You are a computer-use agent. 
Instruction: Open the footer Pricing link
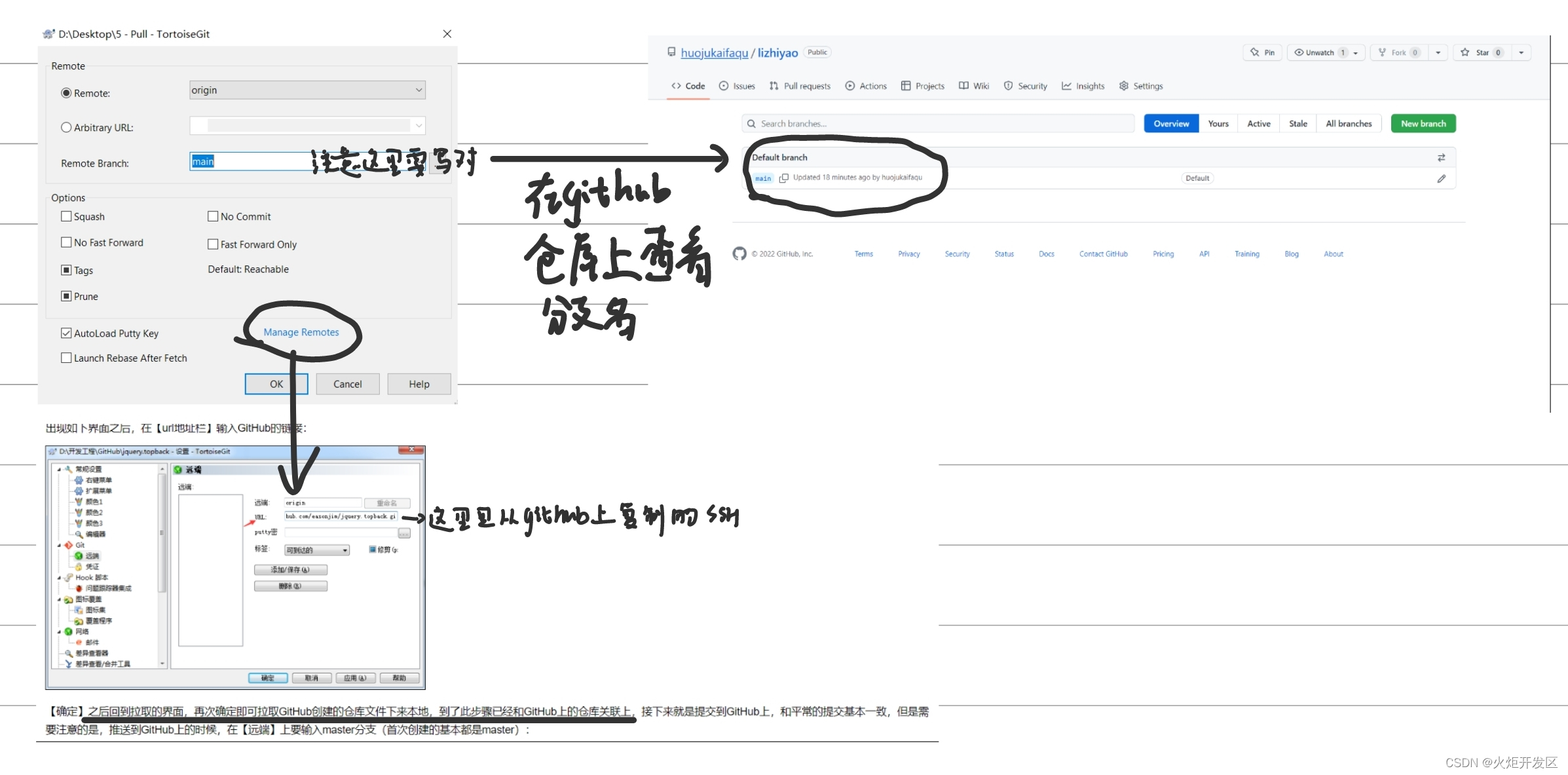coord(1163,254)
